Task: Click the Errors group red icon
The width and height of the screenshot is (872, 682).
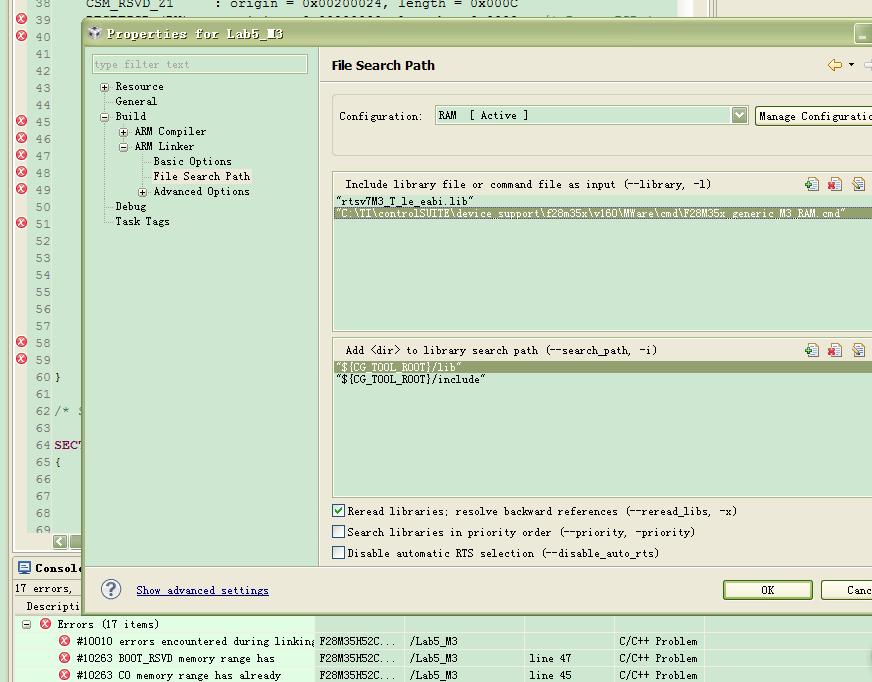Action: (46, 624)
